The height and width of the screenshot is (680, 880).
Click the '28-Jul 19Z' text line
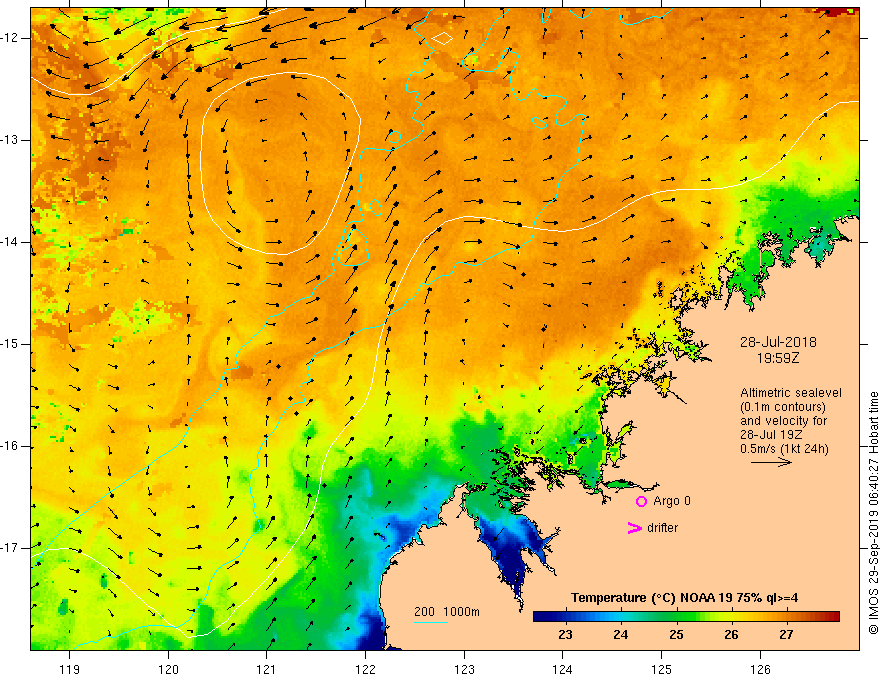click(x=771, y=435)
